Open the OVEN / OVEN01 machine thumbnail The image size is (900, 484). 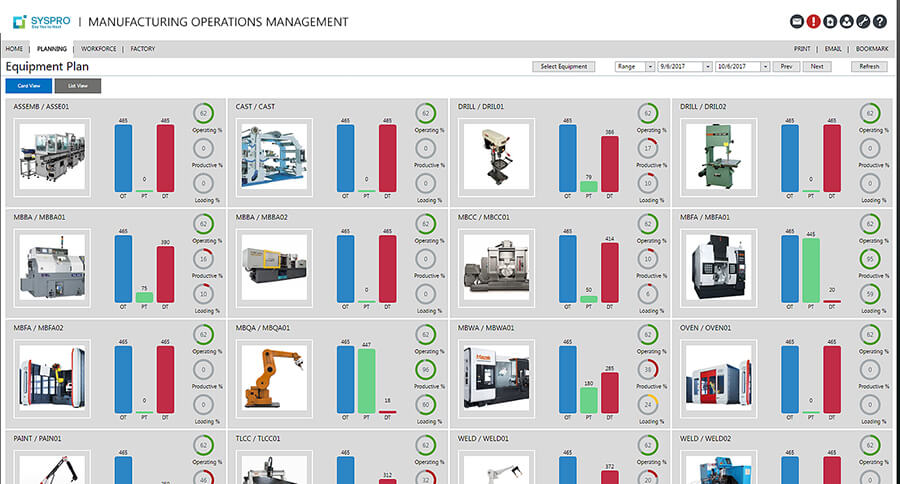coord(719,378)
